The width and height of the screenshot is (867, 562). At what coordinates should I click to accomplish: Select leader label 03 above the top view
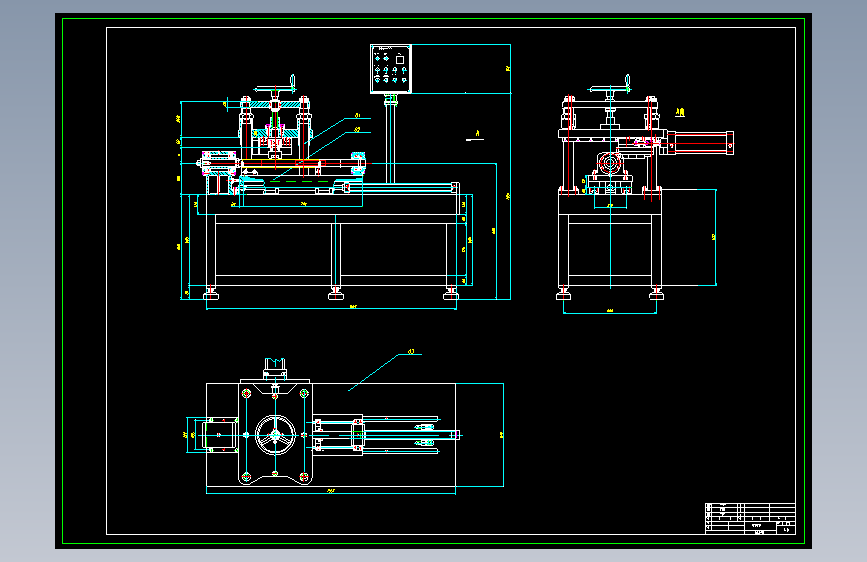pos(411,351)
